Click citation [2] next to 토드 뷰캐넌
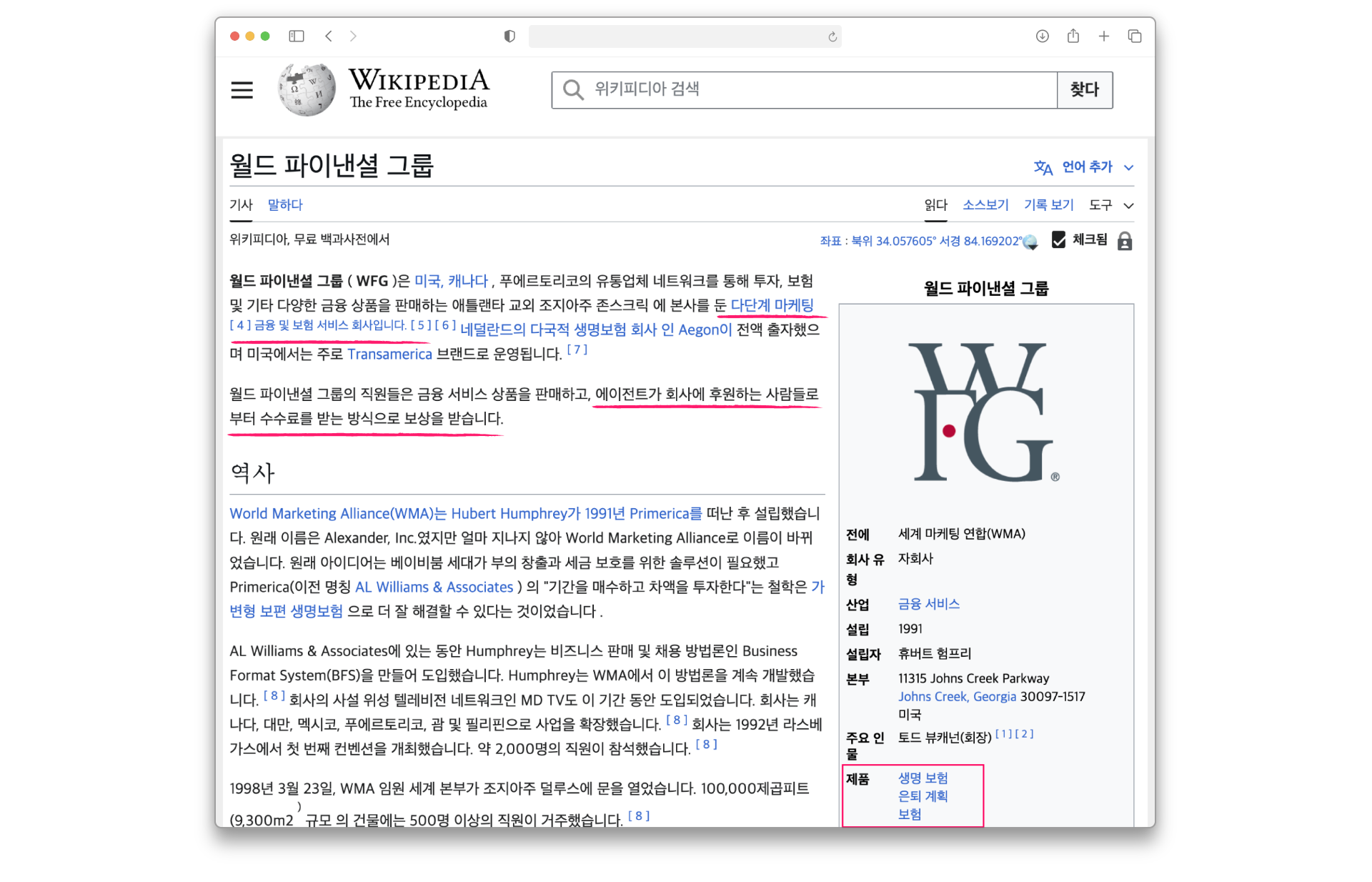This screenshot has height=882, width=1372. tap(1024, 734)
